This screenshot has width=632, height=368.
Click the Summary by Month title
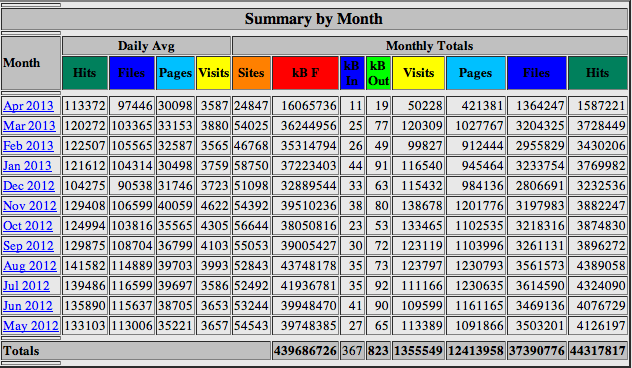pyautogui.click(x=314, y=19)
